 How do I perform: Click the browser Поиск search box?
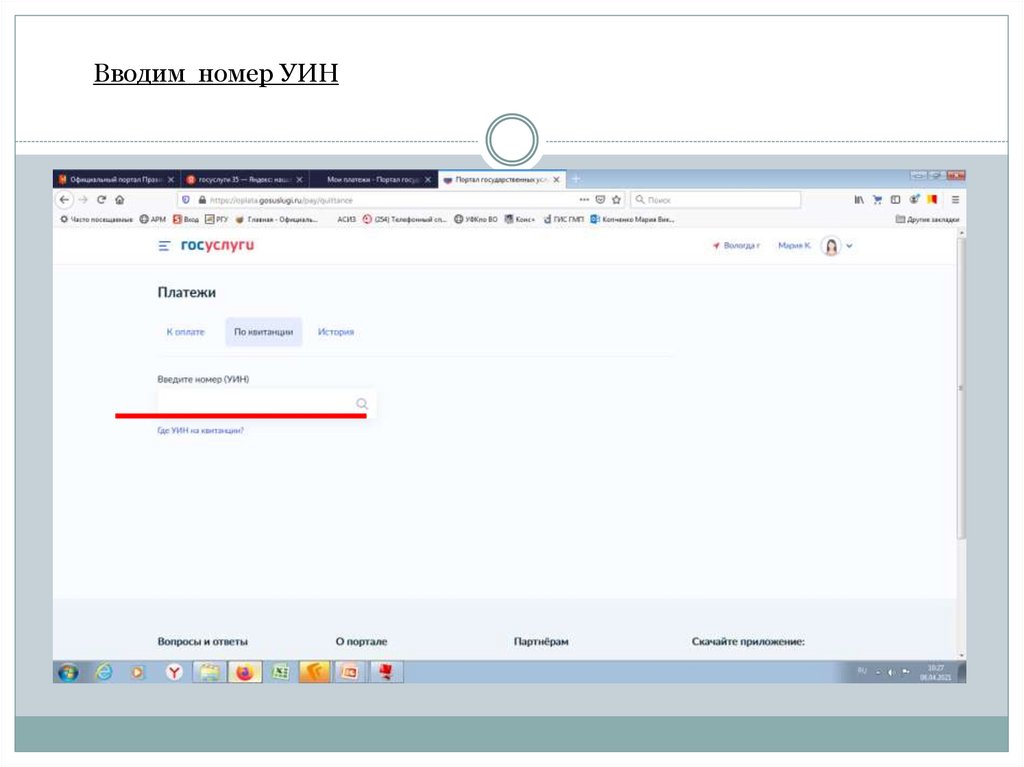[716, 199]
